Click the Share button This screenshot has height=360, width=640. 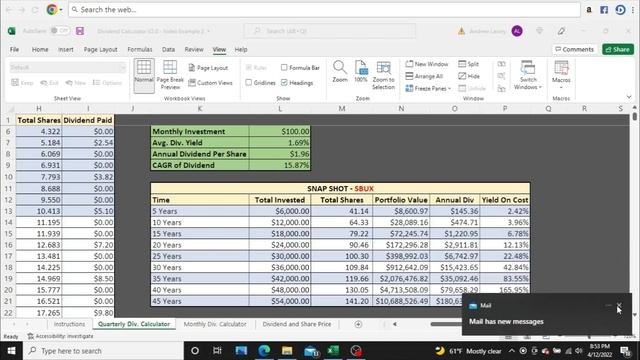click(618, 49)
